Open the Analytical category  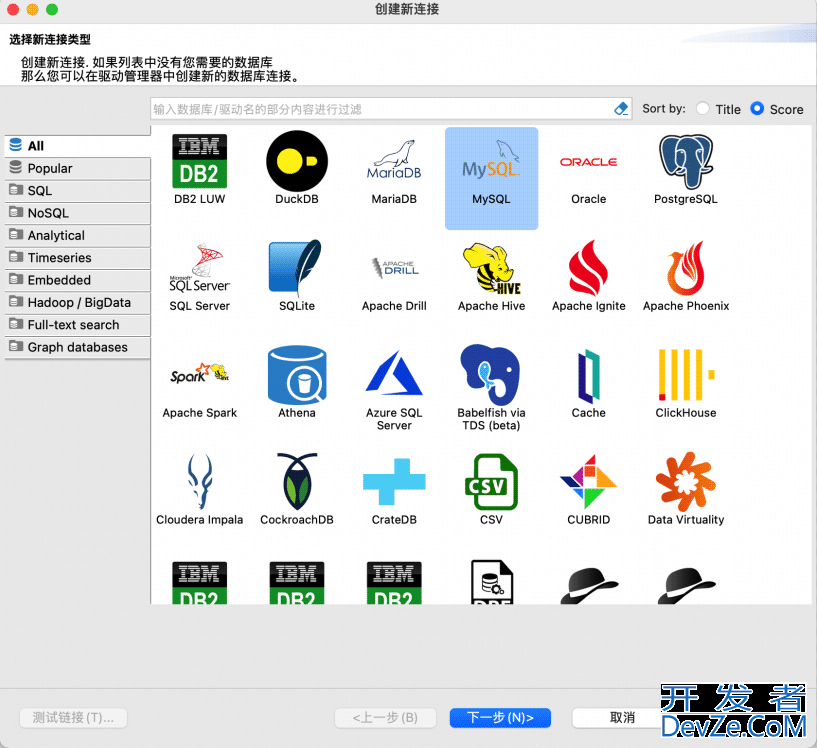click(78, 235)
